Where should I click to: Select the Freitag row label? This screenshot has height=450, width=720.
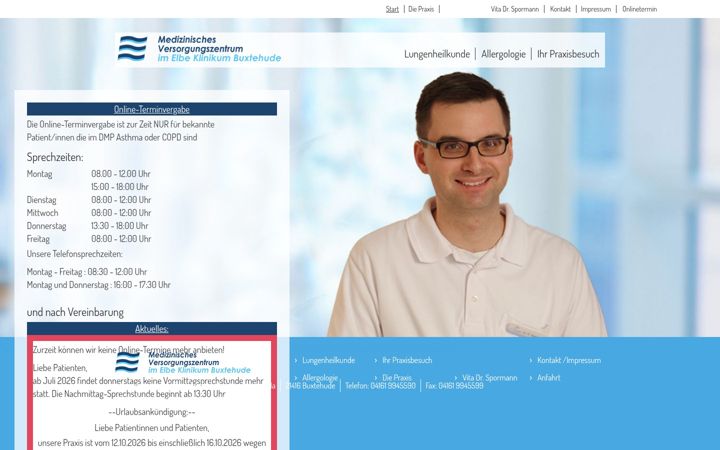38,239
